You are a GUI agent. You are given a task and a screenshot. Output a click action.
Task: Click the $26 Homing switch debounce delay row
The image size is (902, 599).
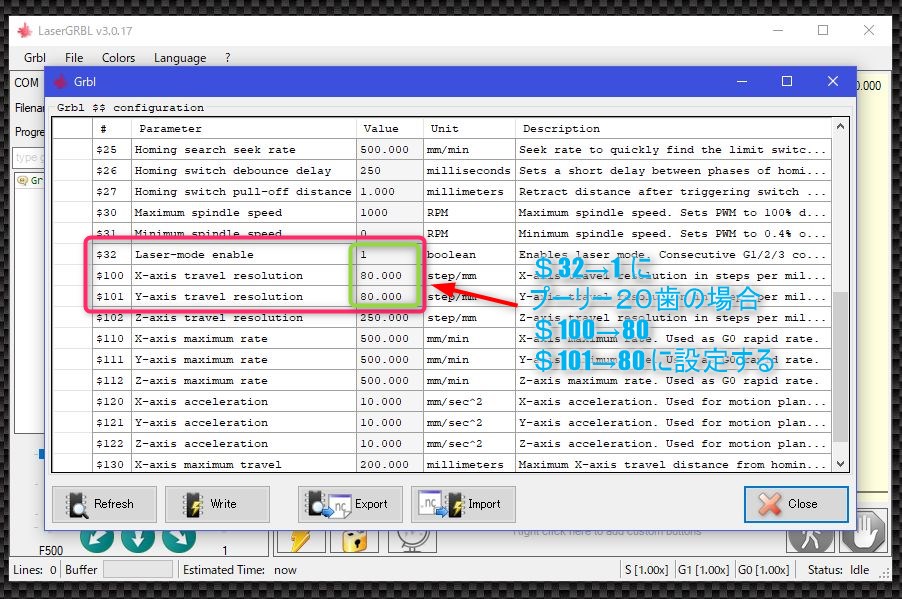[x=441, y=170]
